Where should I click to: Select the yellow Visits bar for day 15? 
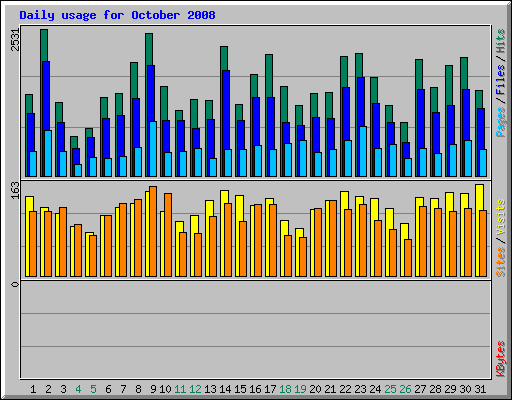click(239, 208)
